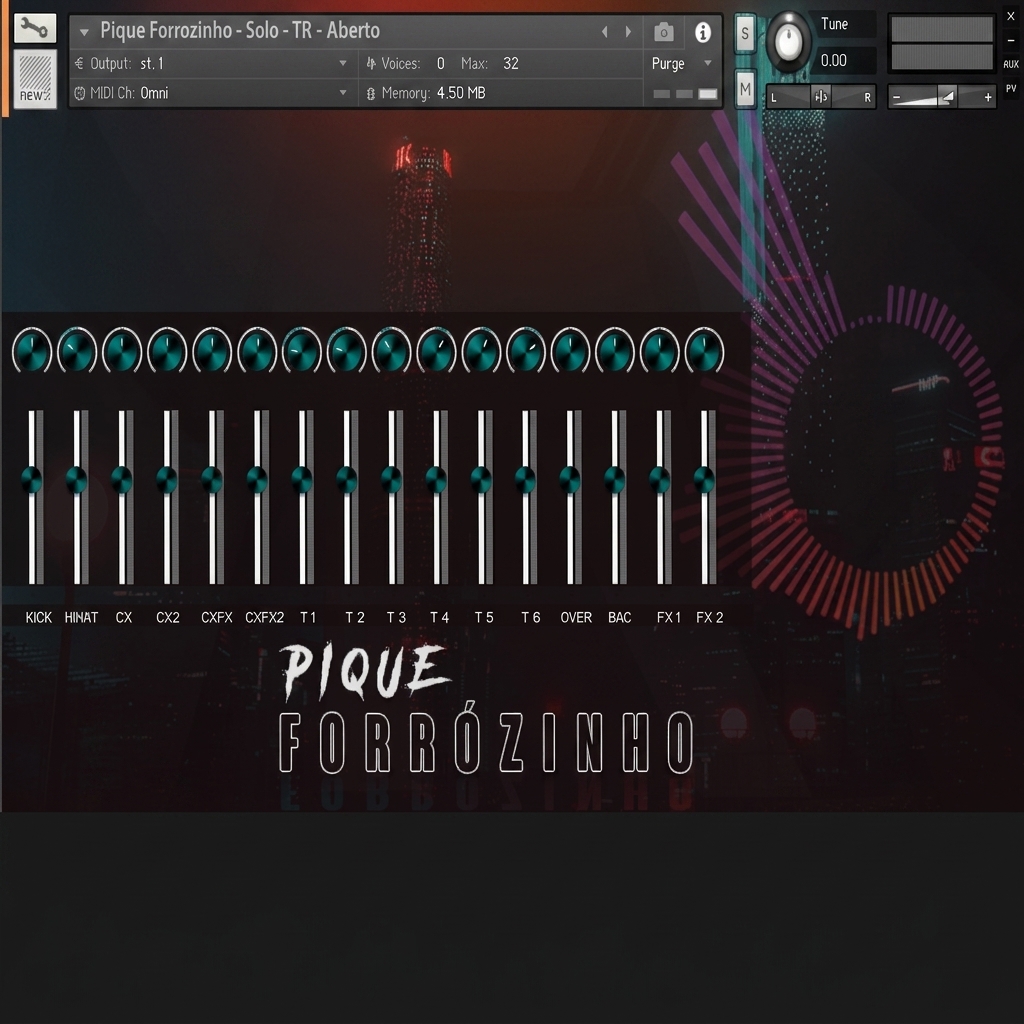Click the CX2 fader handle
Viewport: 1024px width, 1024px height.
coord(167,480)
